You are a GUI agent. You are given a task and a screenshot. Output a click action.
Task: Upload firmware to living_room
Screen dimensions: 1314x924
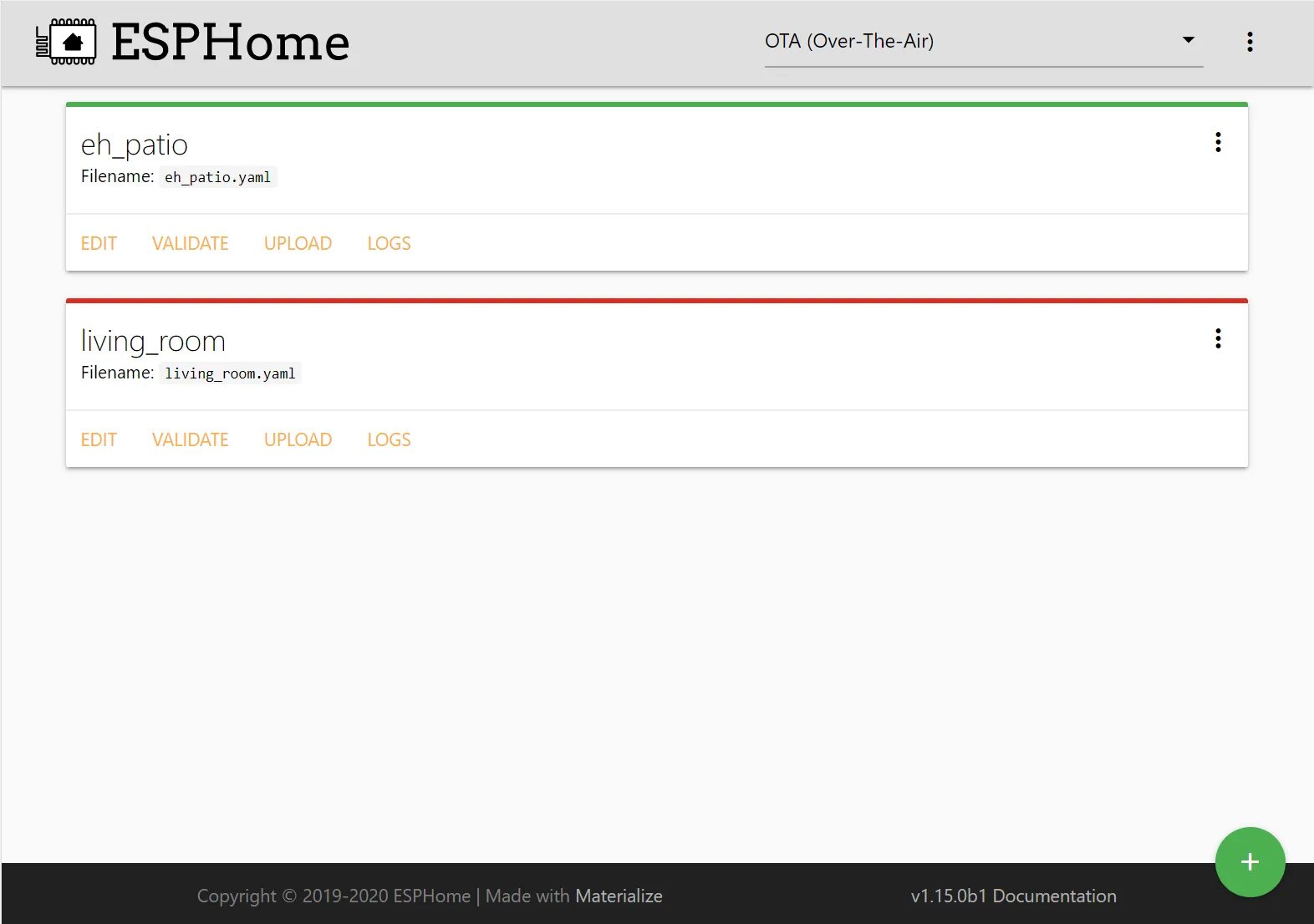(298, 439)
